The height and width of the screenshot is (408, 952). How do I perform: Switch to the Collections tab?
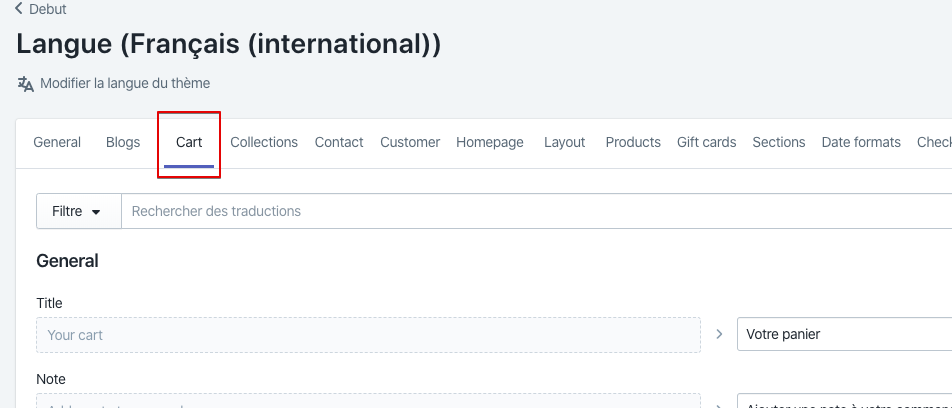[264, 142]
